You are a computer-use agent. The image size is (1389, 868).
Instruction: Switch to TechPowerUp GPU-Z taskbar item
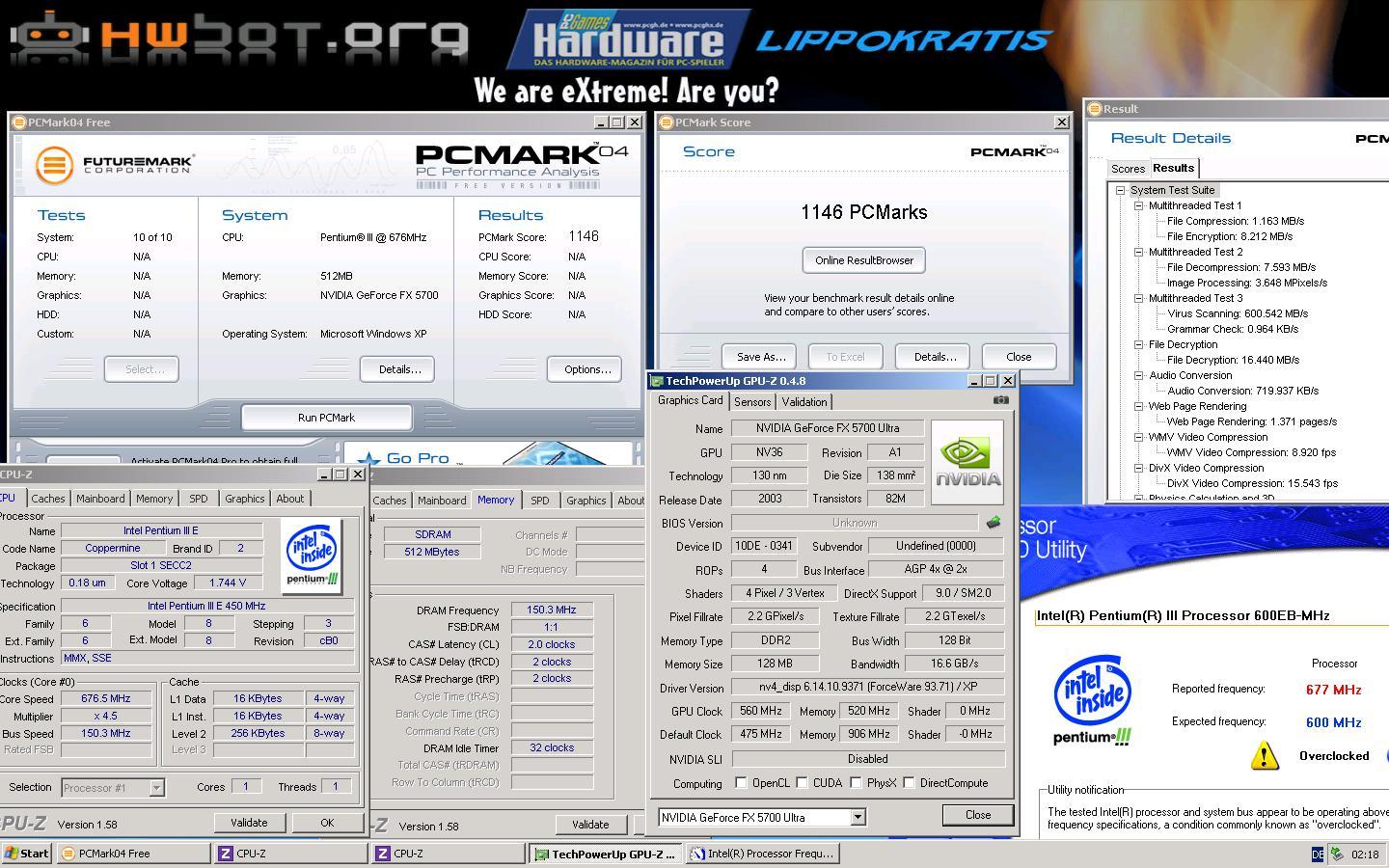coord(606,854)
